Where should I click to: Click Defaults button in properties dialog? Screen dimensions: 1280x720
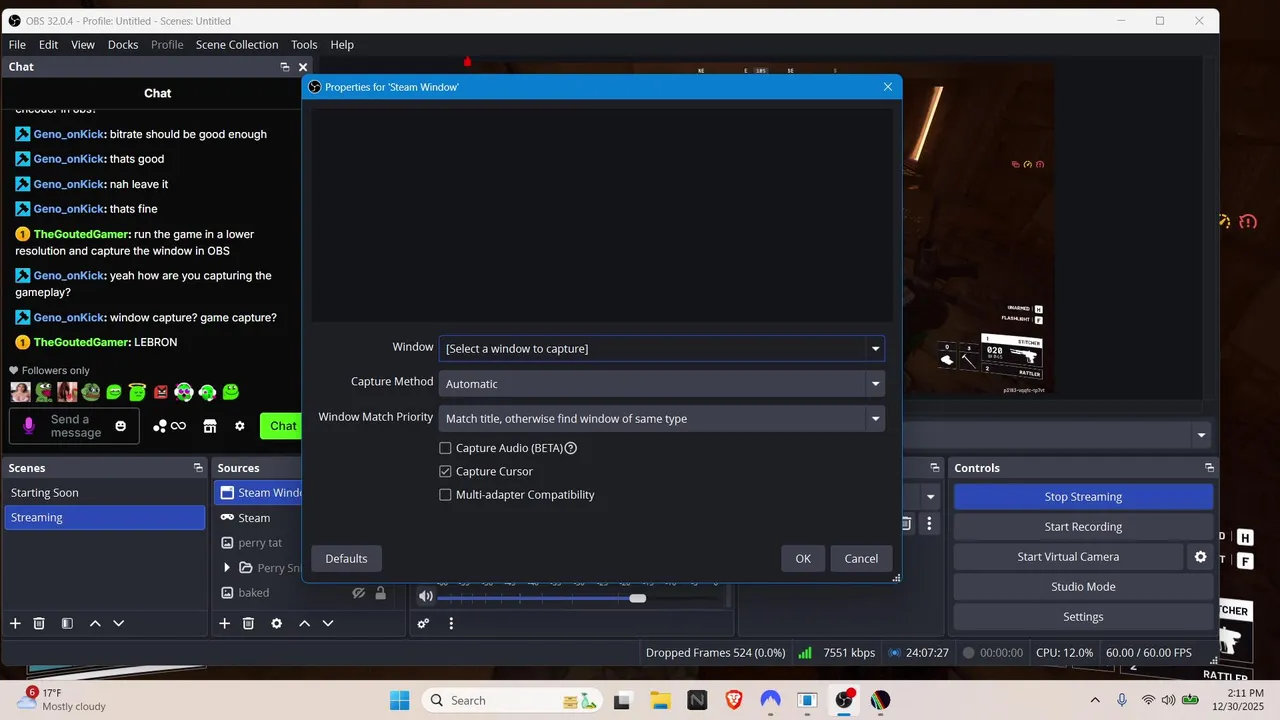coord(346,558)
